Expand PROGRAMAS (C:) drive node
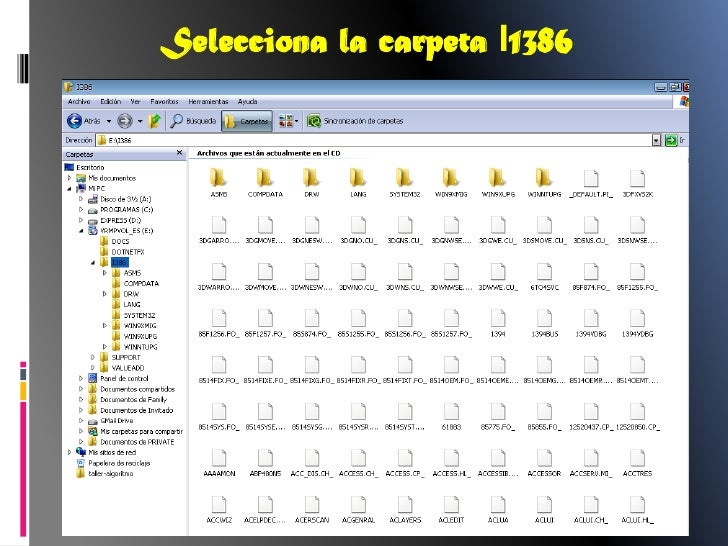Screen dimensions: 728x546 [x=81, y=209]
